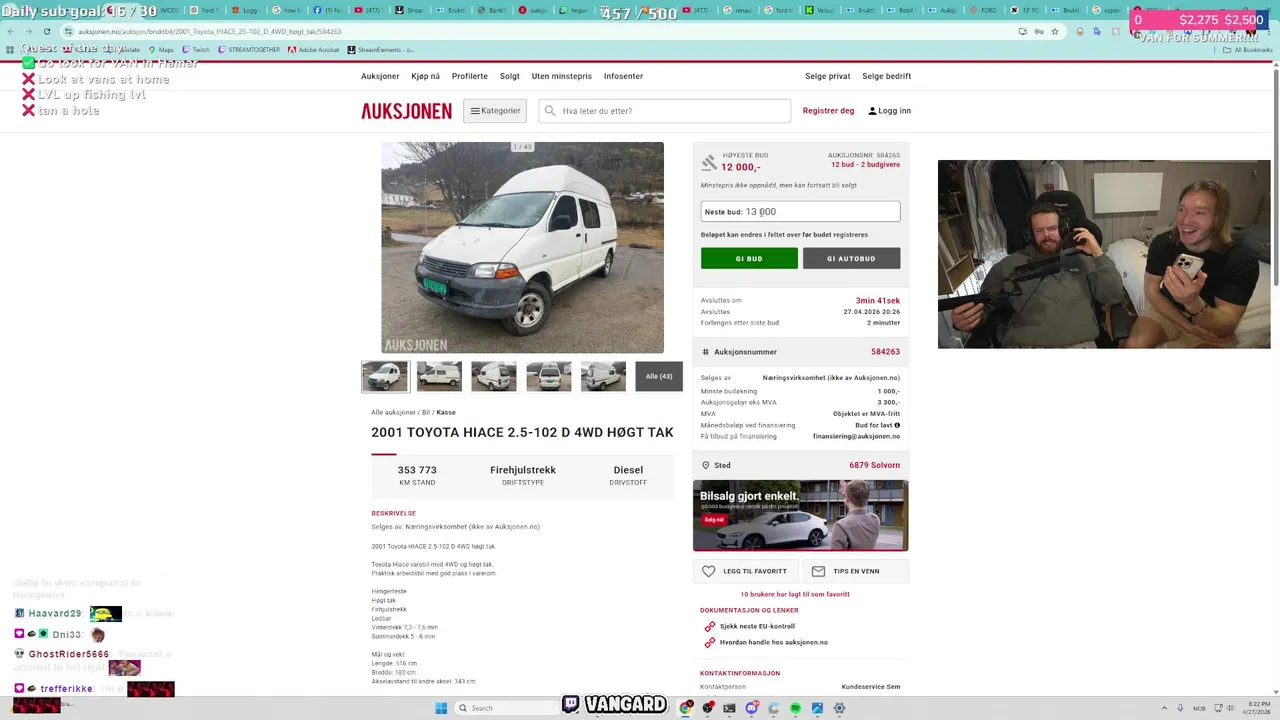The height and width of the screenshot is (720, 1280).
Task: Open the Selge privat link
Action: pyautogui.click(x=828, y=76)
